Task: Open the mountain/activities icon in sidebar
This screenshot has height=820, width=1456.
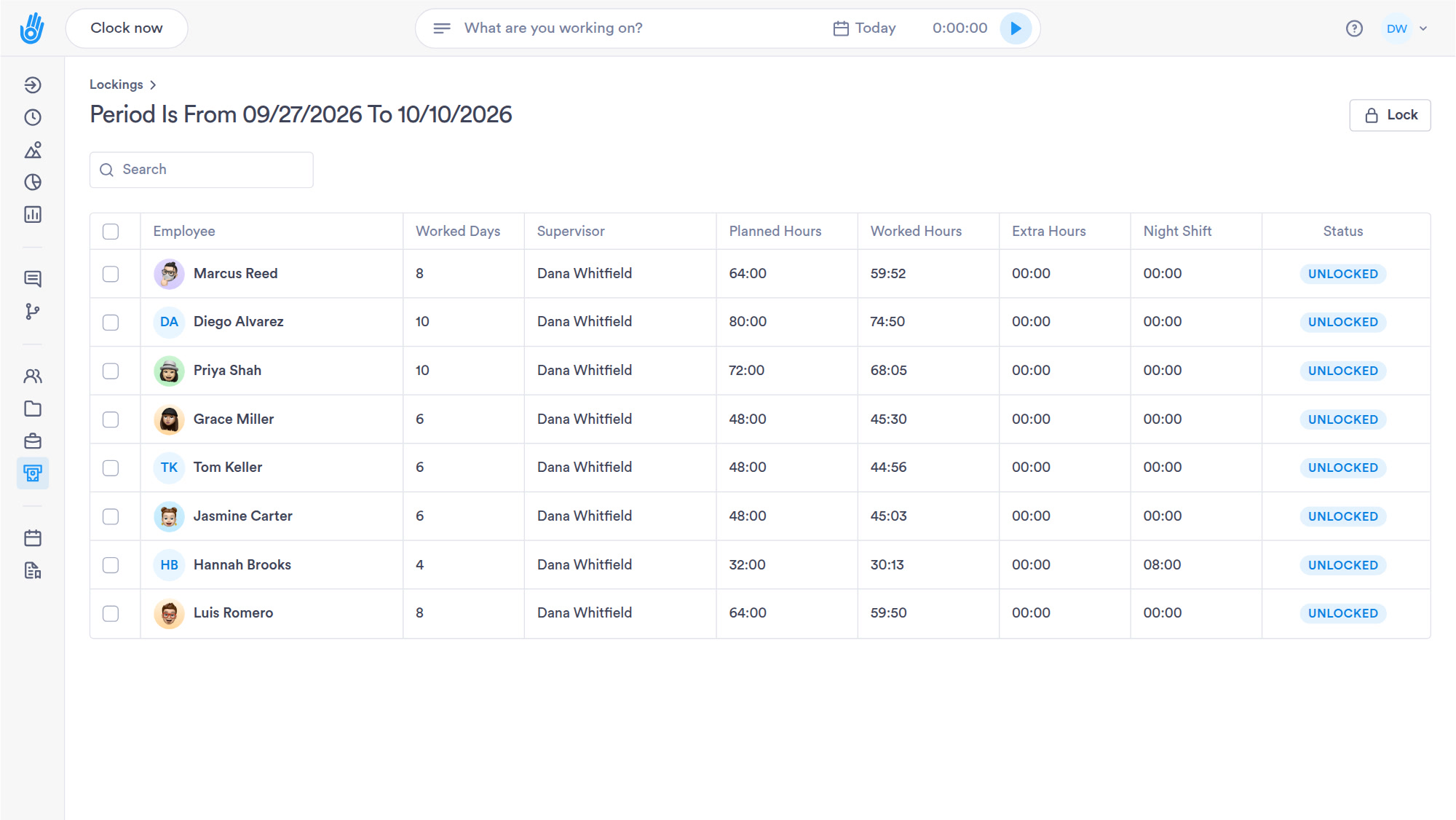Action: 33,150
